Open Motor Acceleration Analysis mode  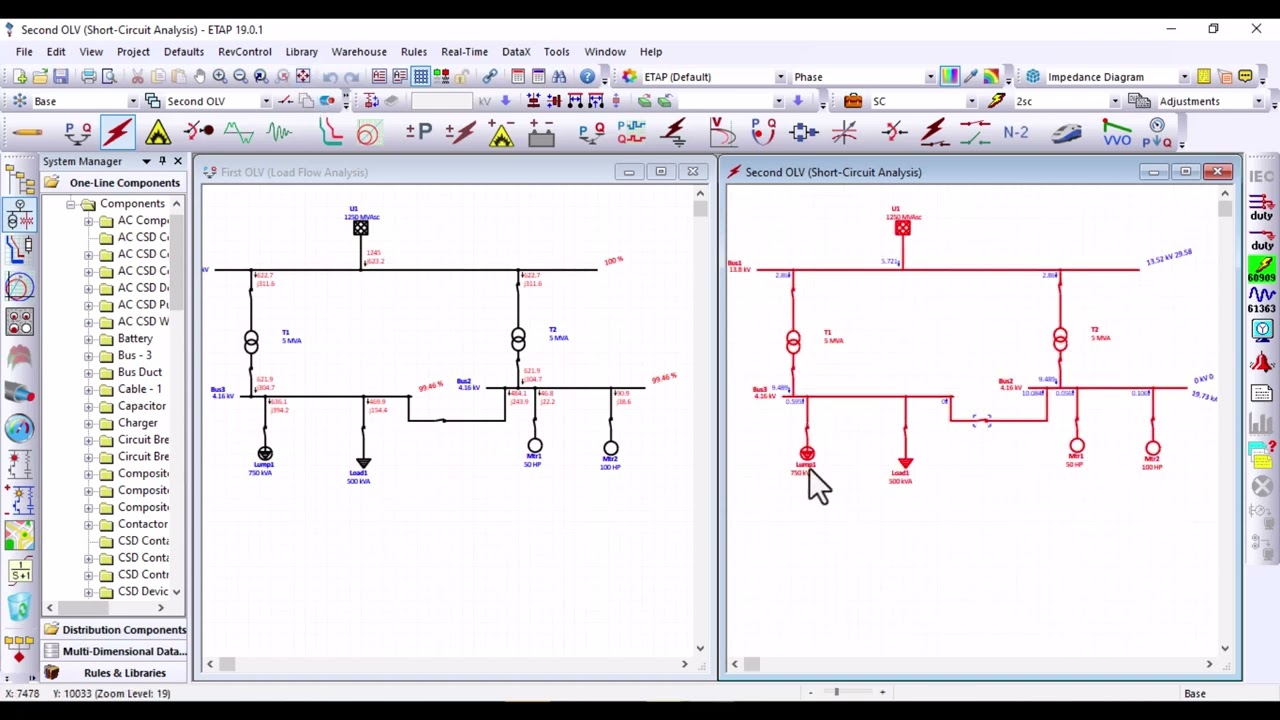(x=199, y=132)
